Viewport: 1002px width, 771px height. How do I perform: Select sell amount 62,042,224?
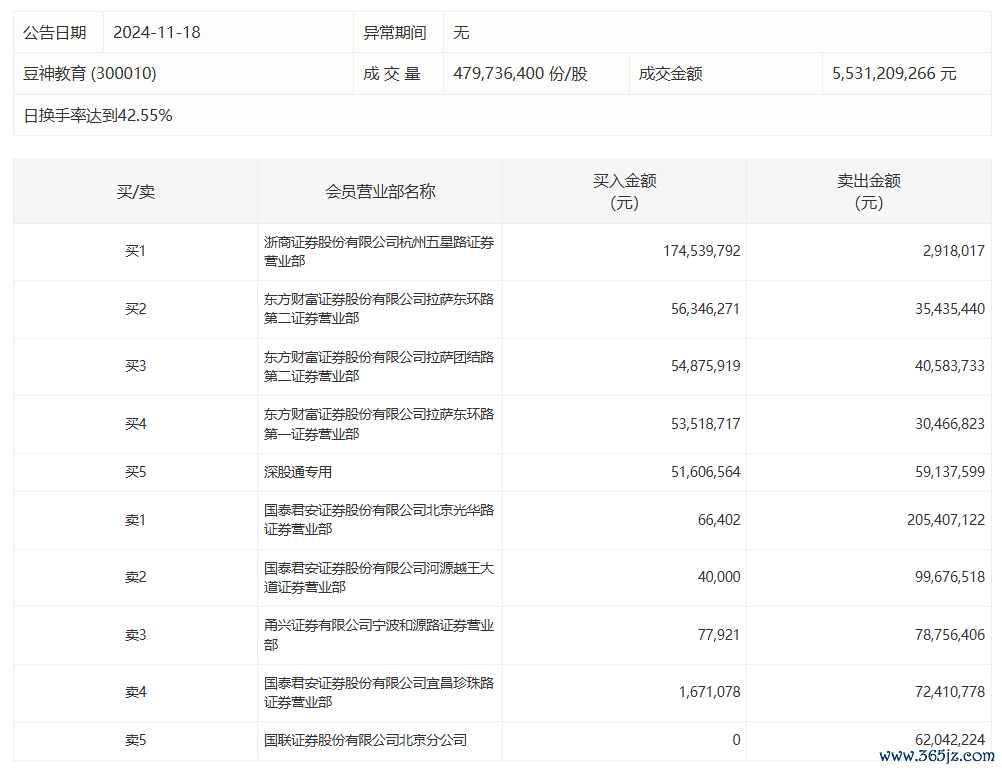tap(950, 740)
